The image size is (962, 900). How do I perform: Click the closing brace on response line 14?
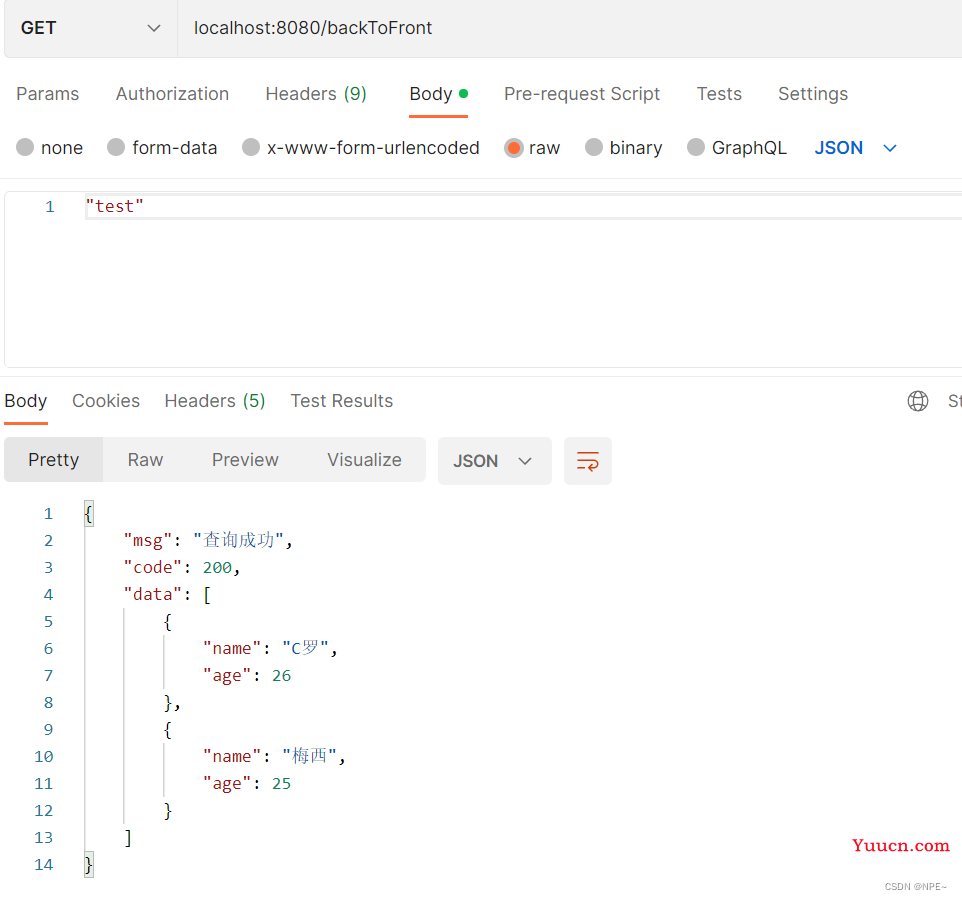click(x=88, y=864)
